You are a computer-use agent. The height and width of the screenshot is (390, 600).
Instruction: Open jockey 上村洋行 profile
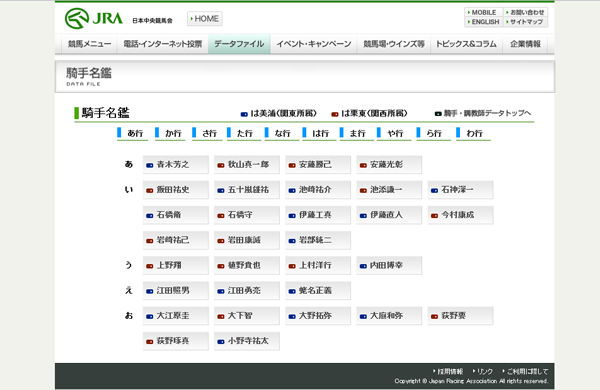(318, 266)
